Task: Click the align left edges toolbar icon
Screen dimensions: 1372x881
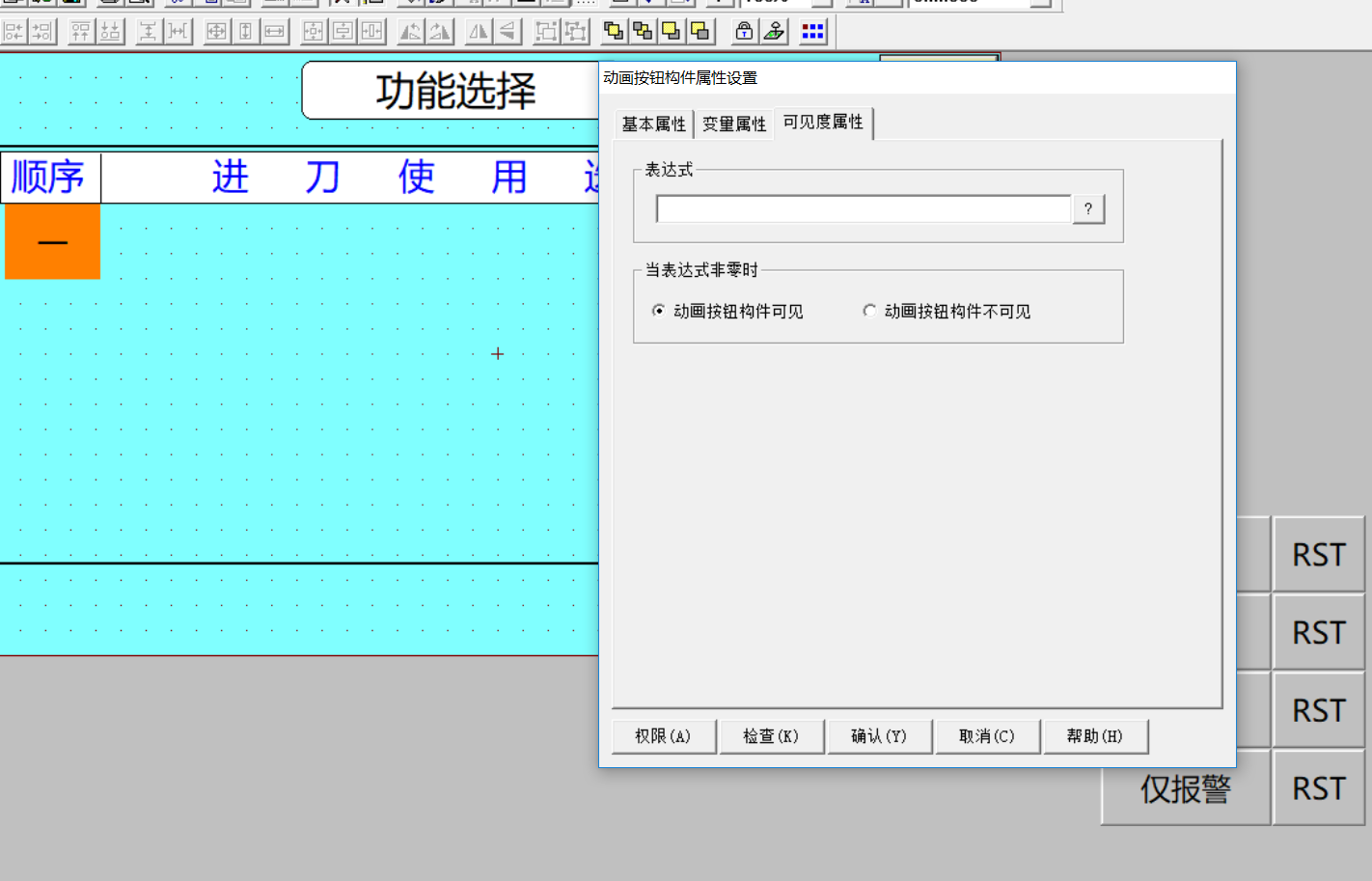Action: coord(14,32)
